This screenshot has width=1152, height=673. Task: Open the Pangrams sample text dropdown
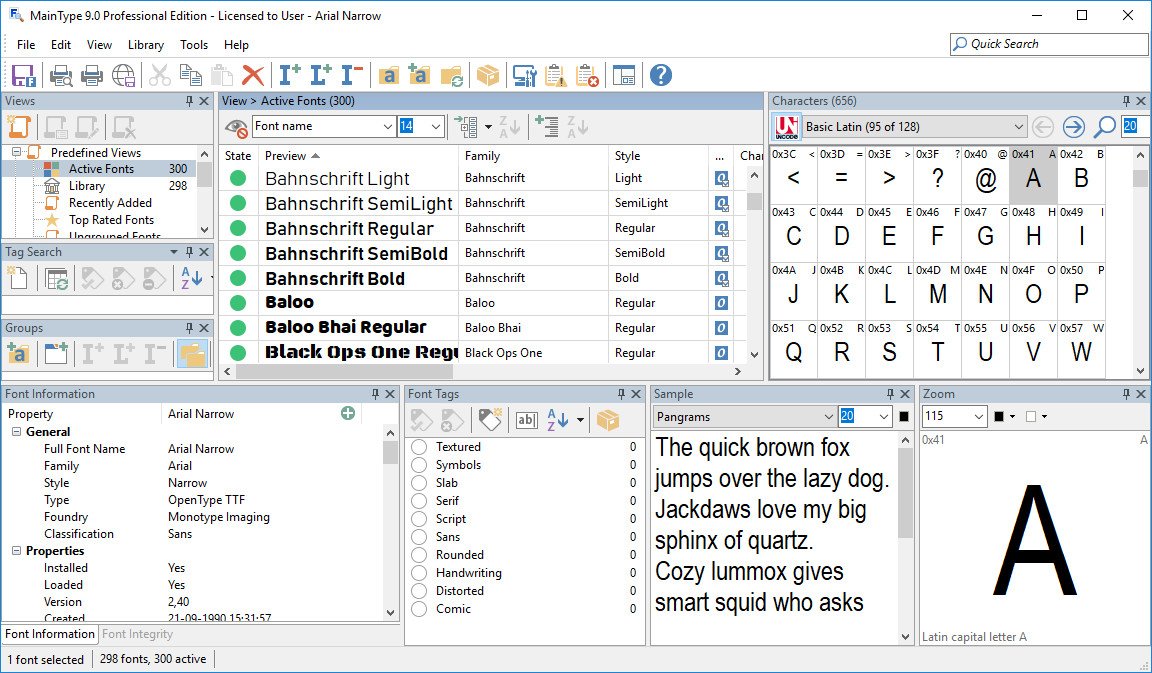(828, 417)
